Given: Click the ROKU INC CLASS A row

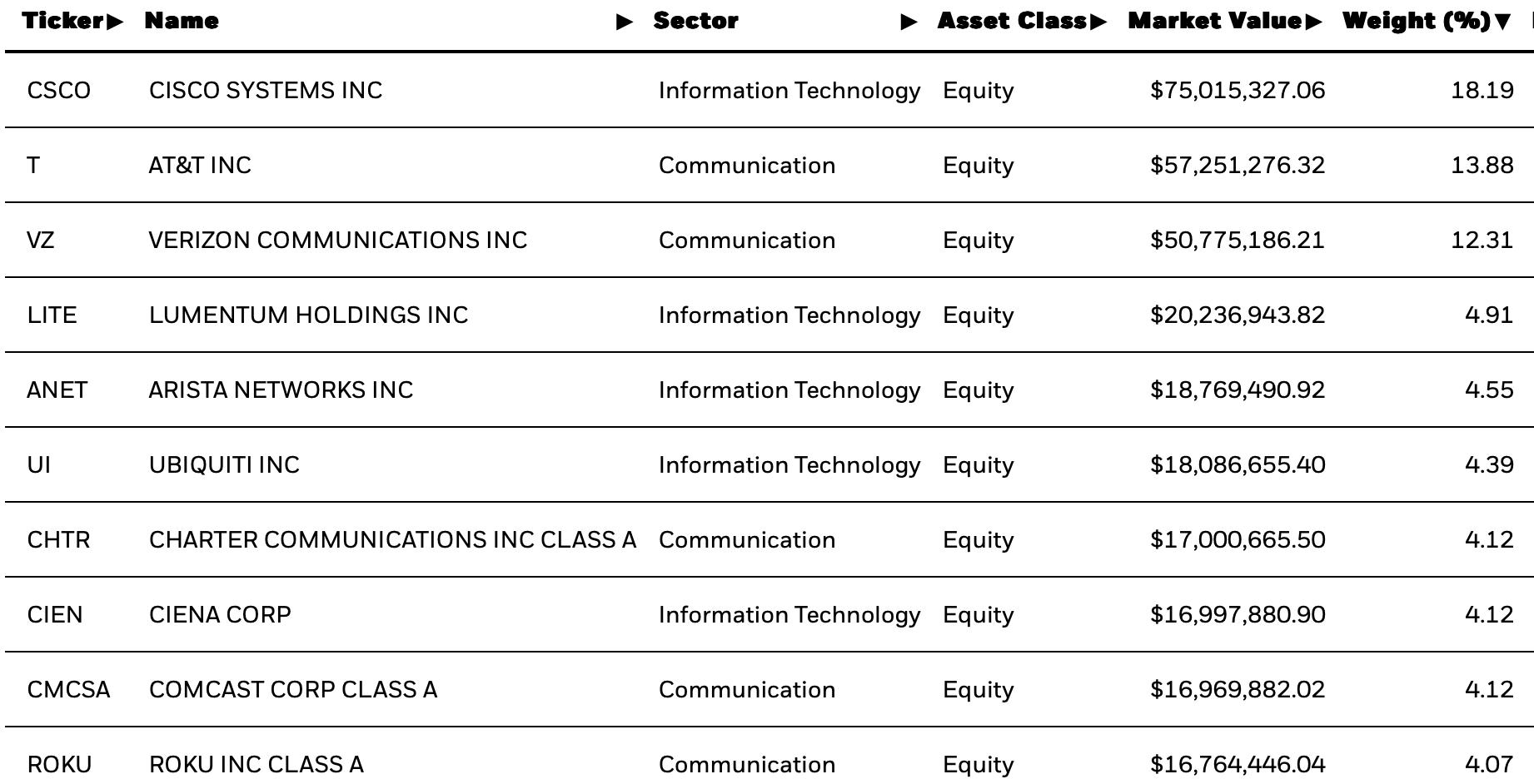Looking at the screenshot, I should pos(769,756).
